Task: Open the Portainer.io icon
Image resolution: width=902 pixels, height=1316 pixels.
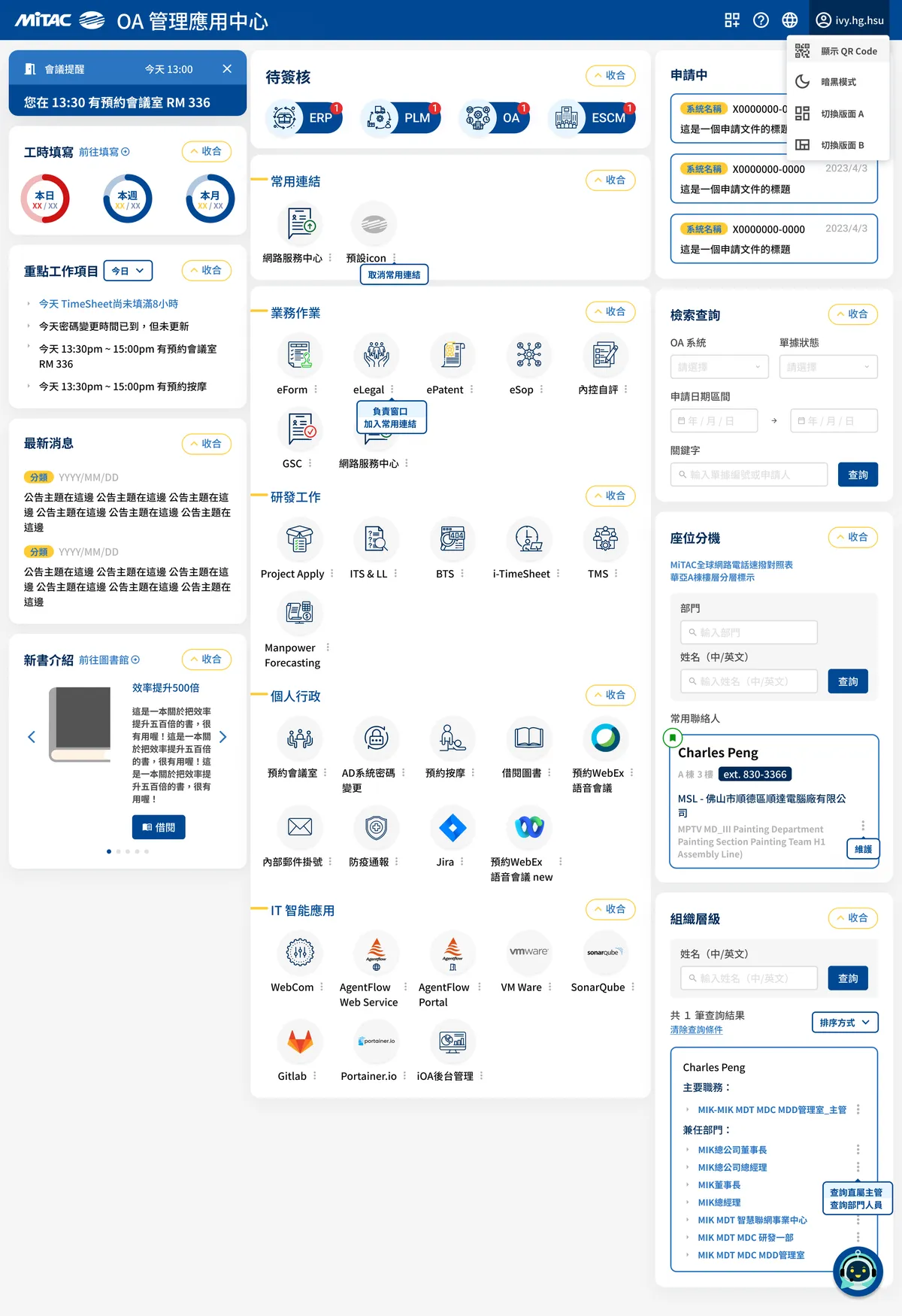Action: tap(377, 1042)
